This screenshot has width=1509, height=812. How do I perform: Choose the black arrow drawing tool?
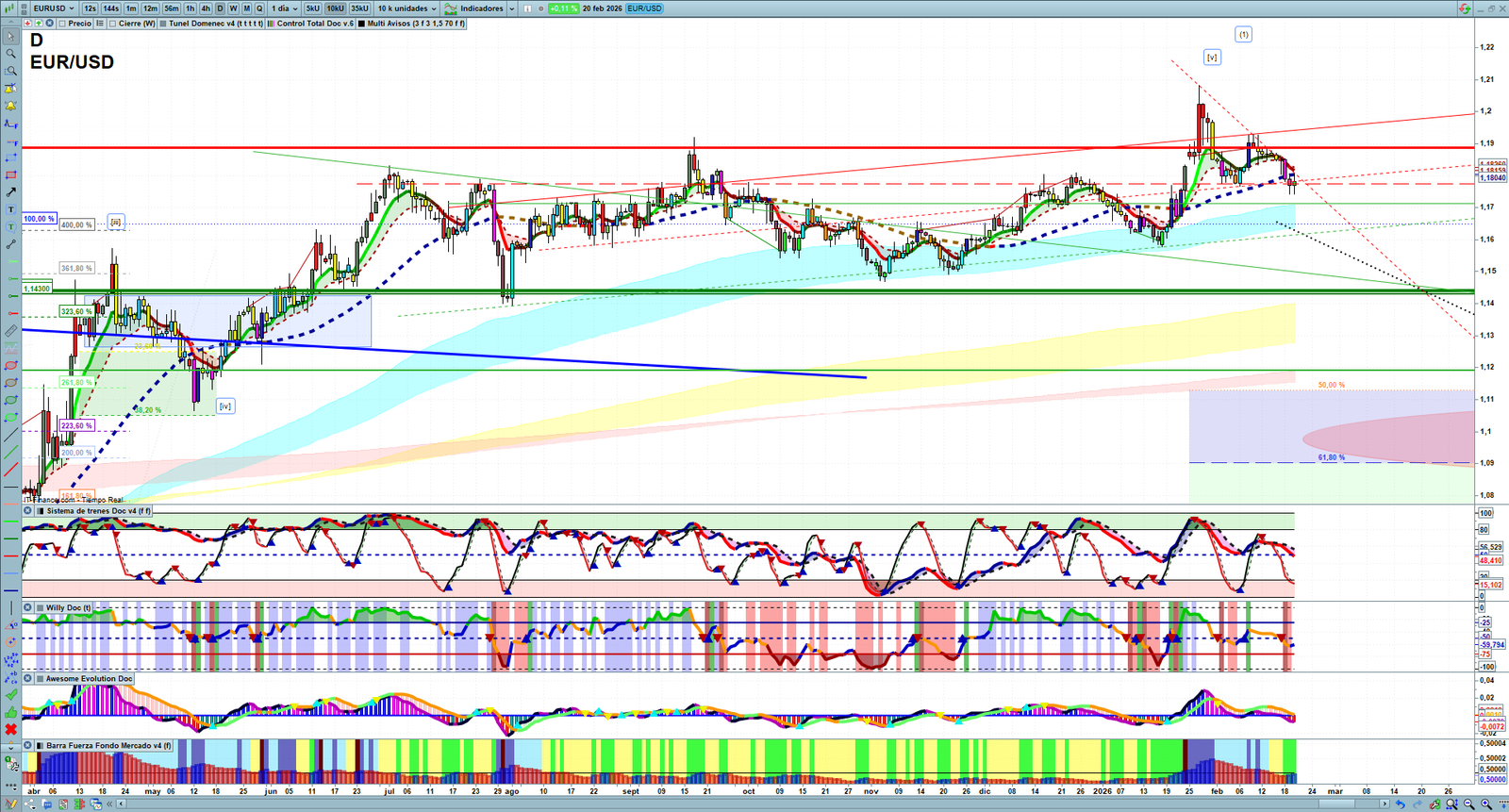pos(10,191)
